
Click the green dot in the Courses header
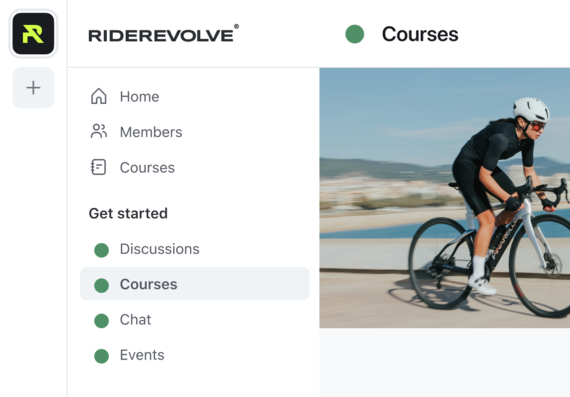tap(355, 34)
